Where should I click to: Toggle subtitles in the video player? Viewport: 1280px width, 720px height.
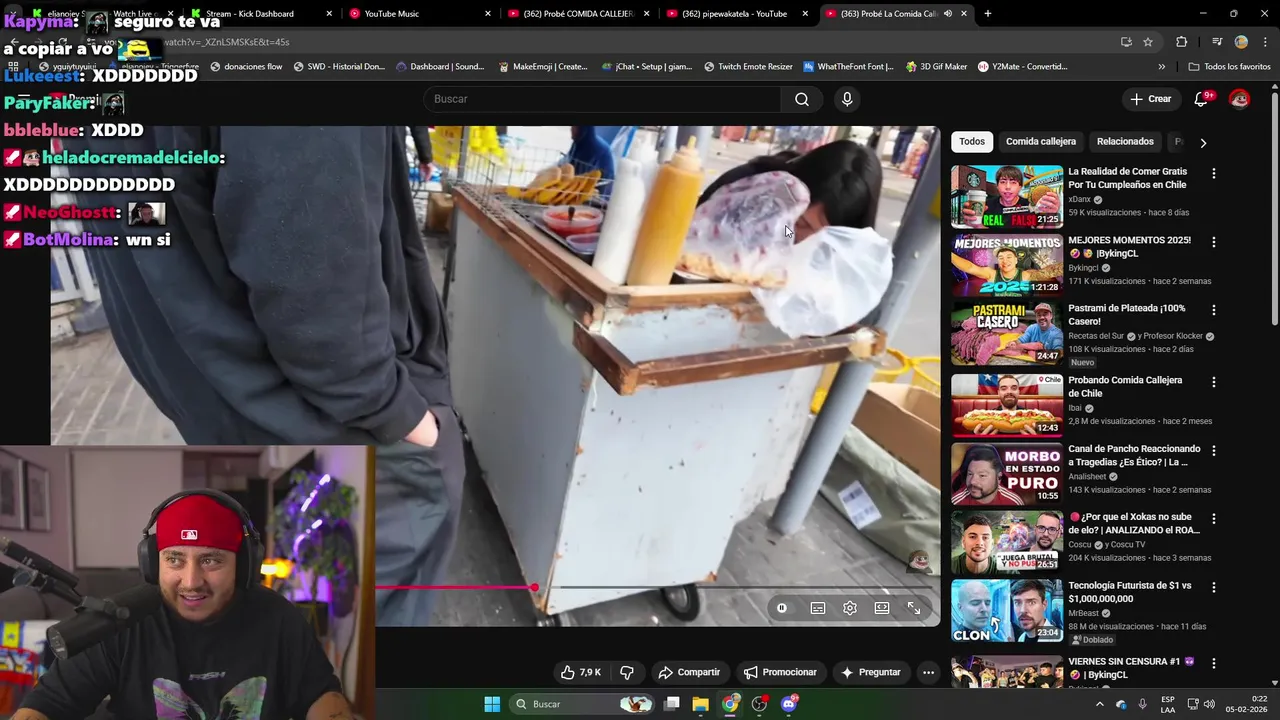point(818,608)
